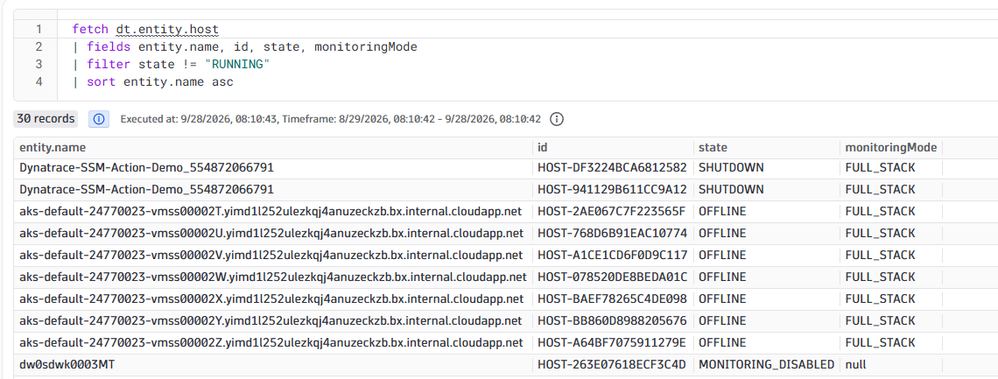Select host ID HOST-BB860D8988205676
Screen dimensions: 998x379
click(x=612, y=320)
